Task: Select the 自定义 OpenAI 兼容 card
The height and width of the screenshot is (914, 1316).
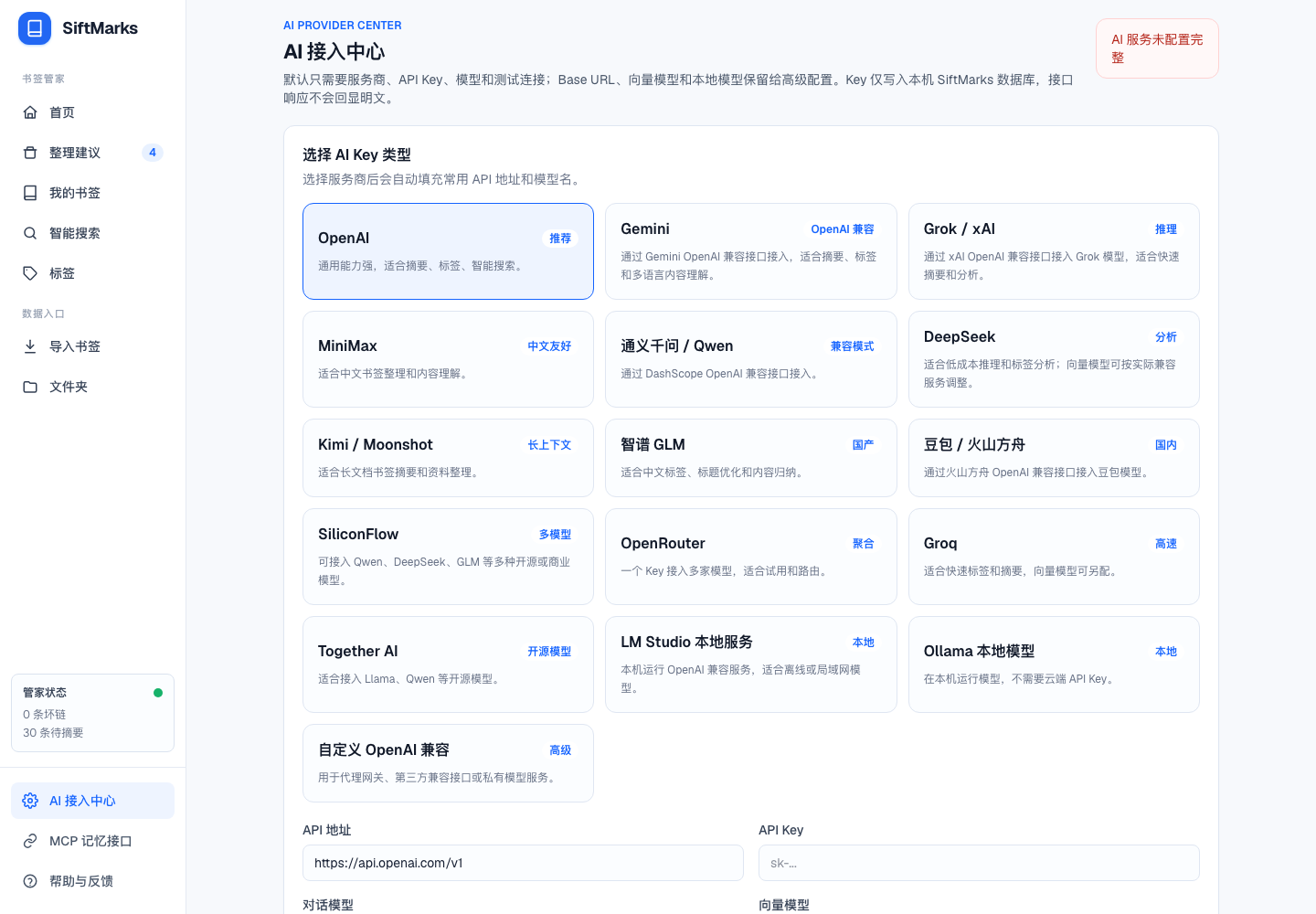Action: pos(448,763)
